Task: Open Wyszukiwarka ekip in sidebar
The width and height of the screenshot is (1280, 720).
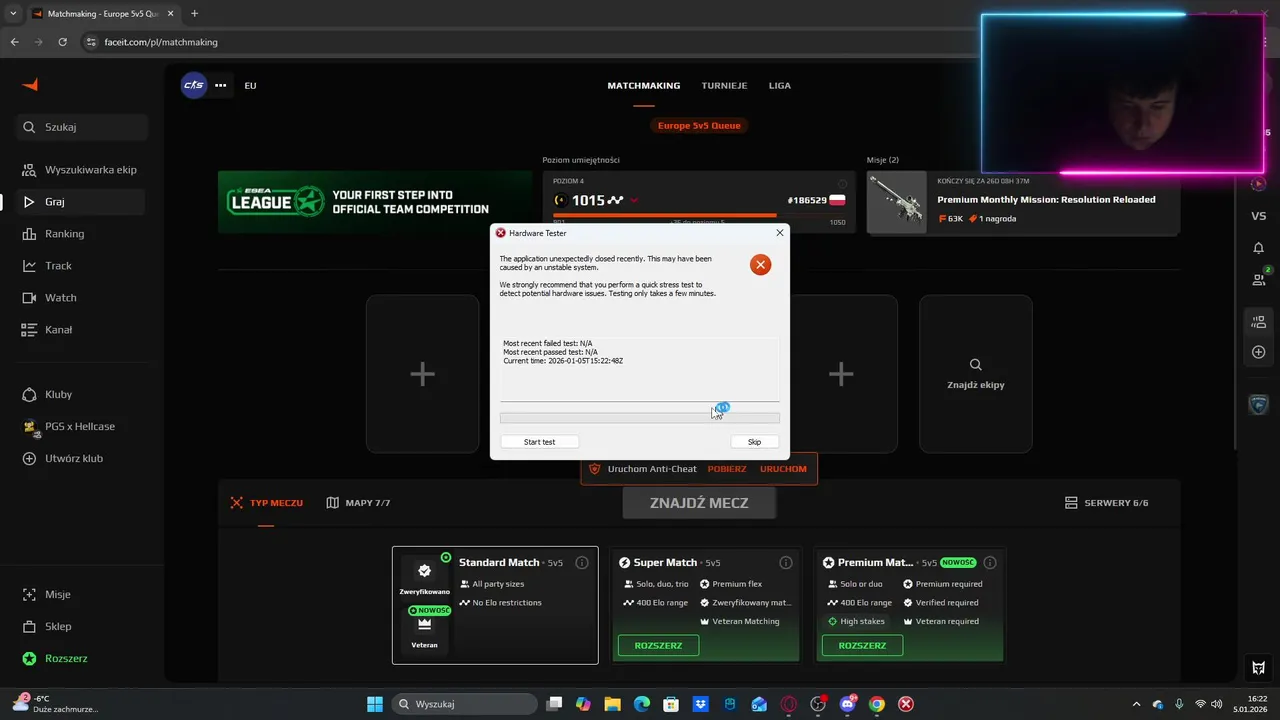Action: pyautogui.click(x=82, y=169)
